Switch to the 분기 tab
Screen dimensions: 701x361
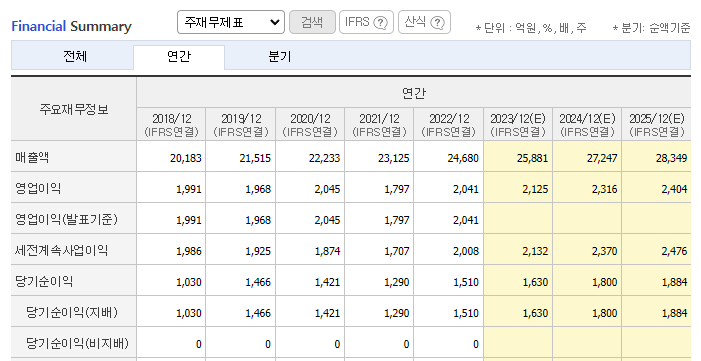click(x=280, y=56)
